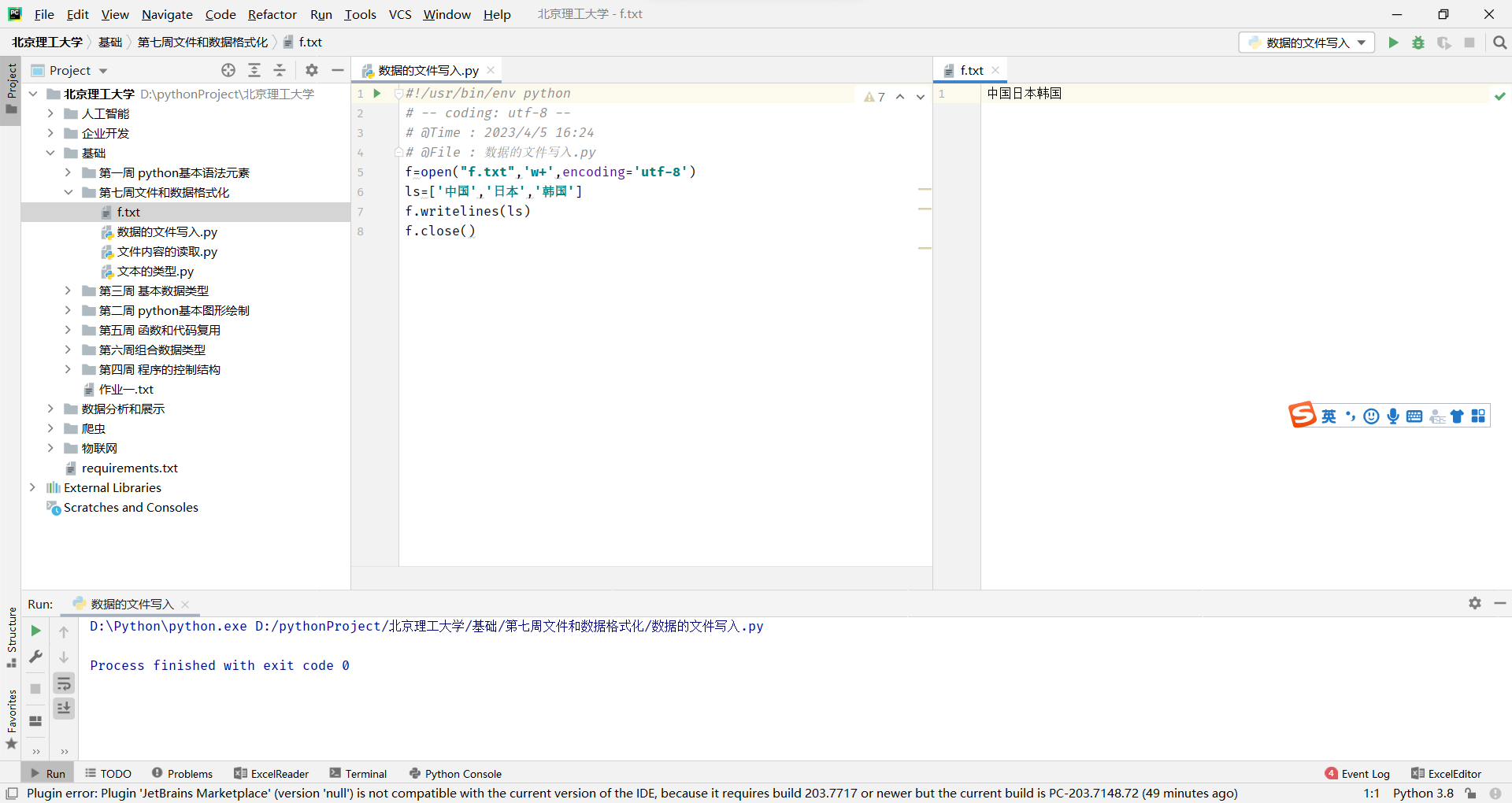Viewport: 1512px width, 803px height.
Task: Select 文件内容的读取.py in project tree
Action: point(167,251)
